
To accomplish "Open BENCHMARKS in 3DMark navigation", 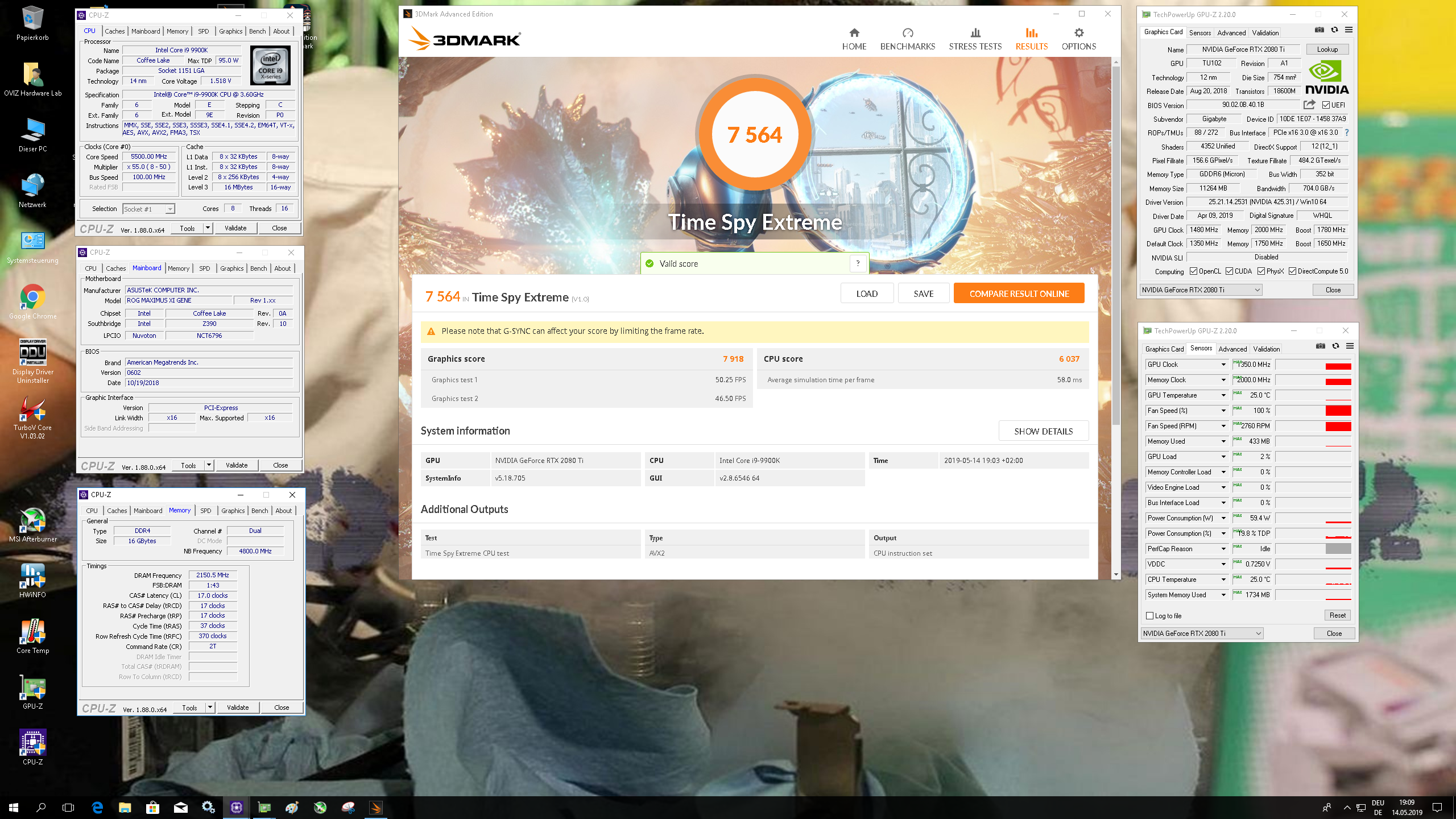I will pos(907,39).
